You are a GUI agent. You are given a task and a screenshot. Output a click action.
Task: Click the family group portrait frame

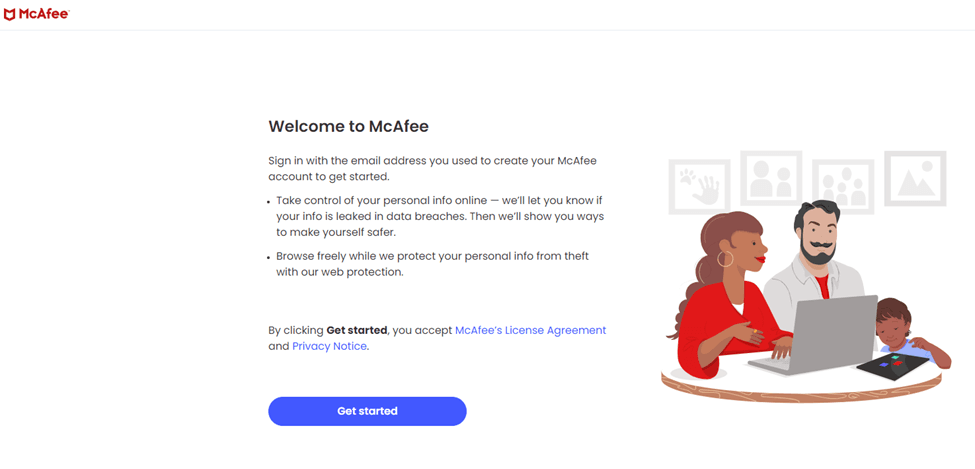[843, 187]
